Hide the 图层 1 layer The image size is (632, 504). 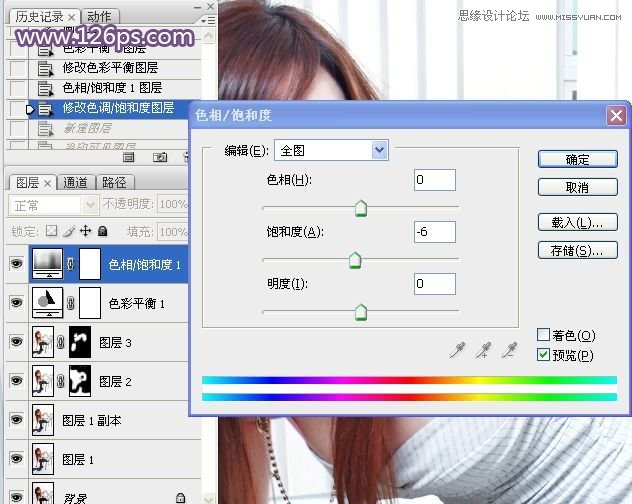tap(16, 458)
